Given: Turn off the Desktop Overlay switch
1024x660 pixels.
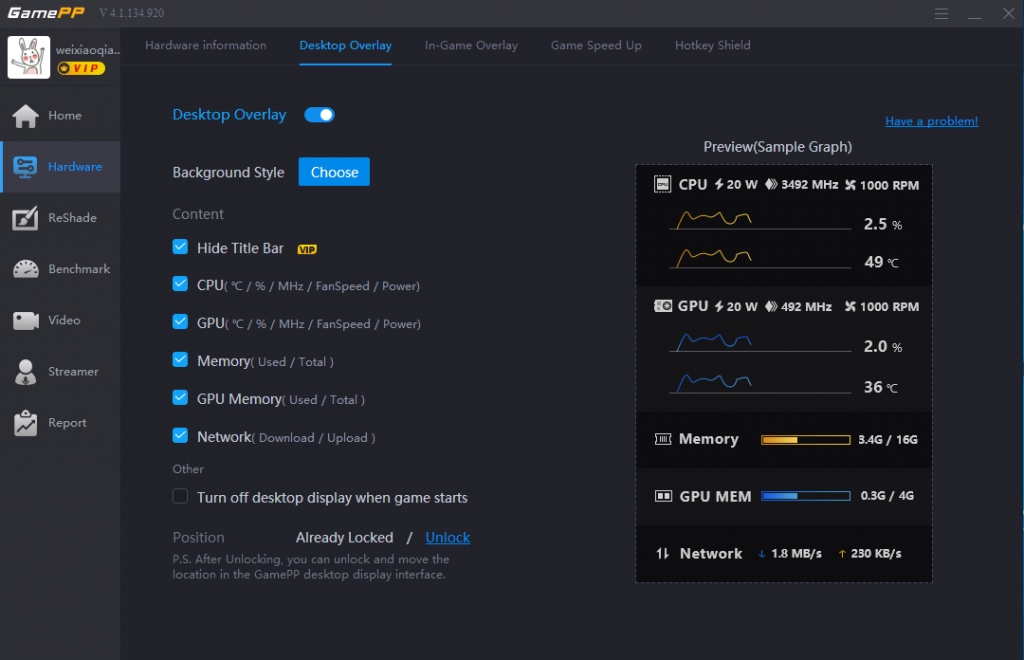Looking at the screenshot, I should (x=319, y=115).
